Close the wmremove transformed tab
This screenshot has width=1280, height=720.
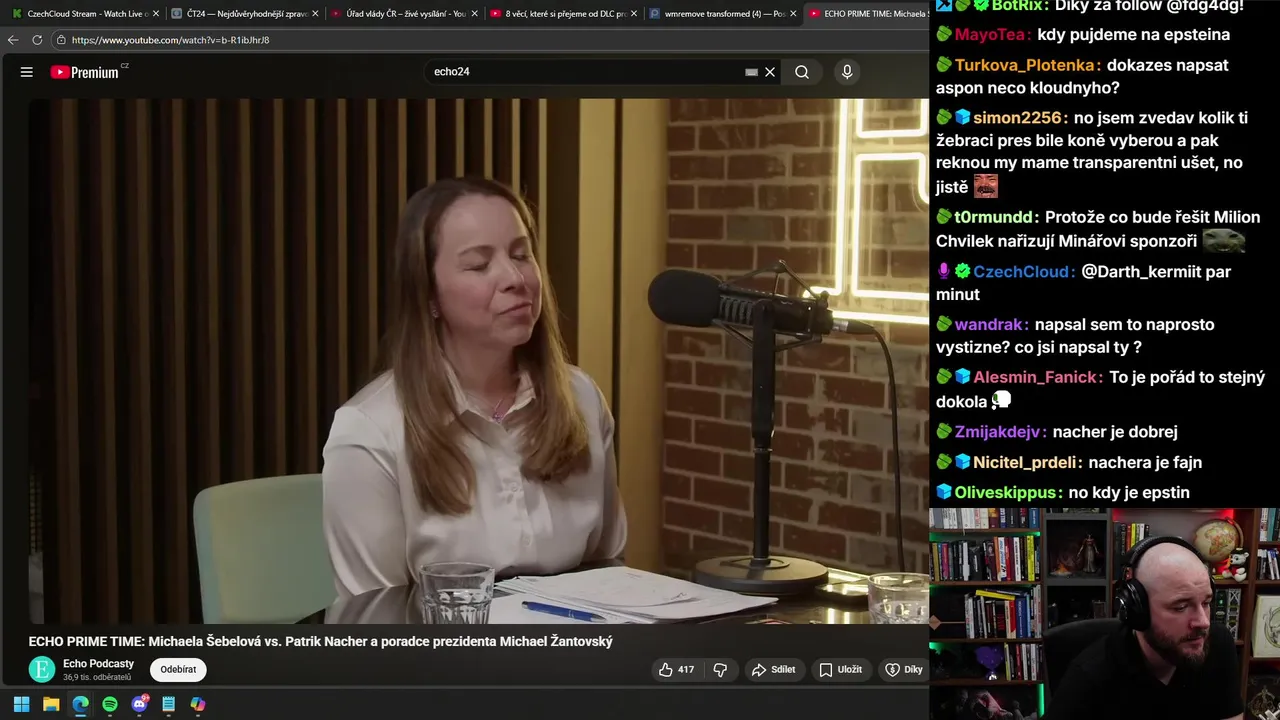793,14
